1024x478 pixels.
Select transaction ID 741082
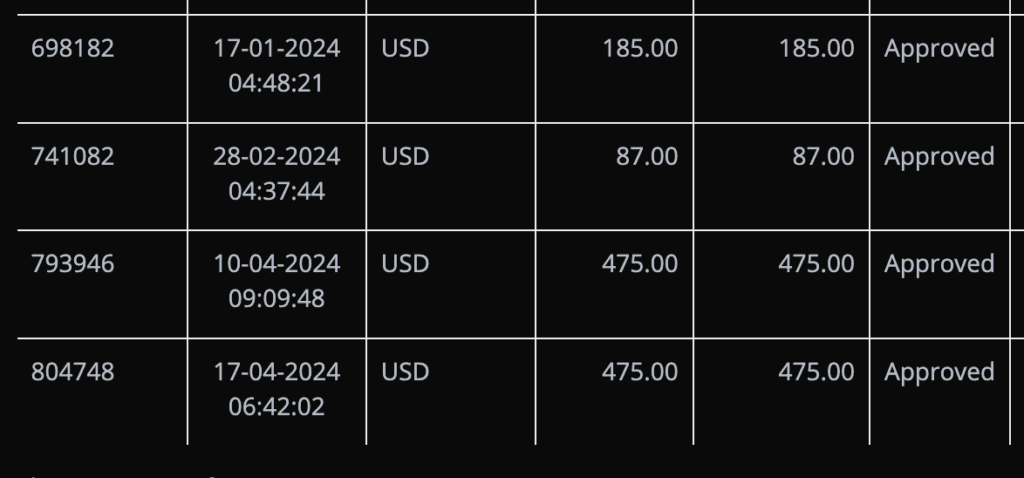[x=72, y=157]
